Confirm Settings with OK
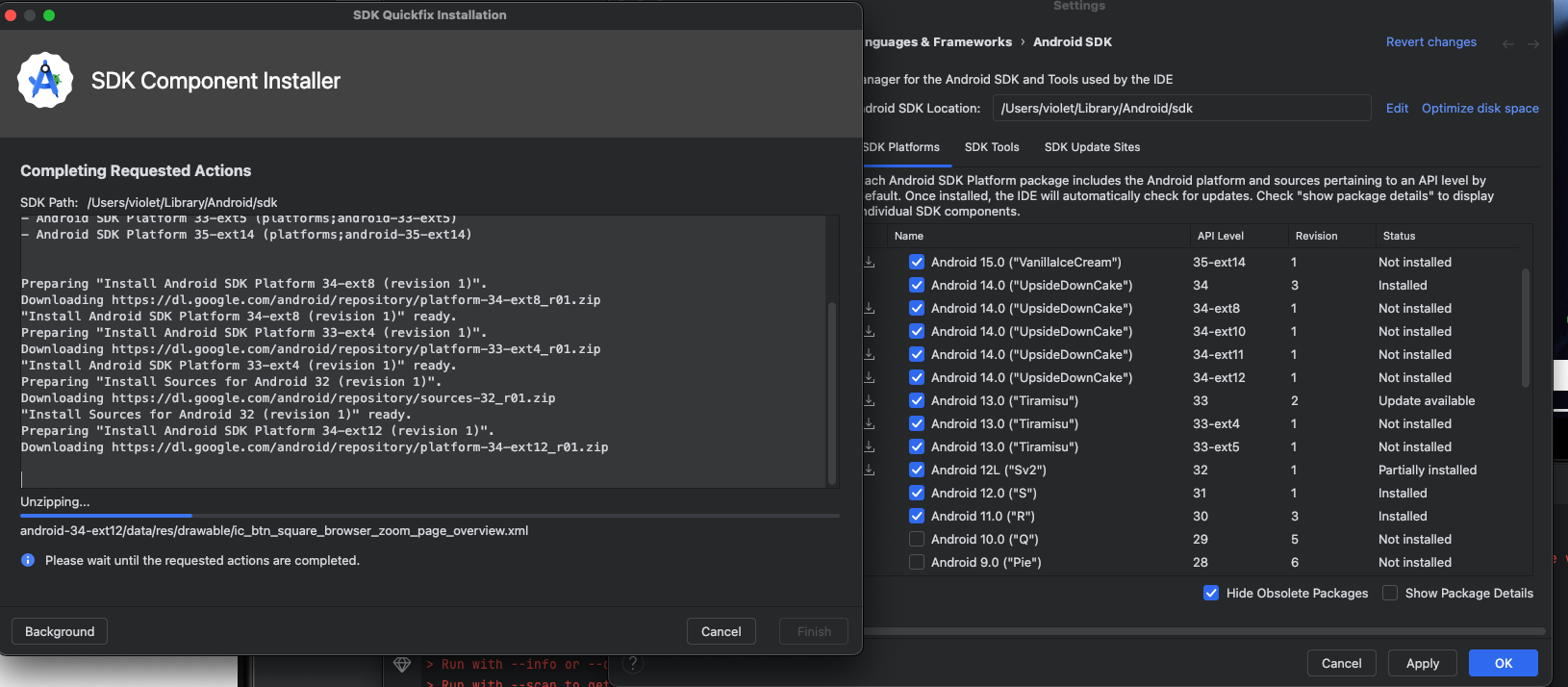 (x=1504, y=663)
